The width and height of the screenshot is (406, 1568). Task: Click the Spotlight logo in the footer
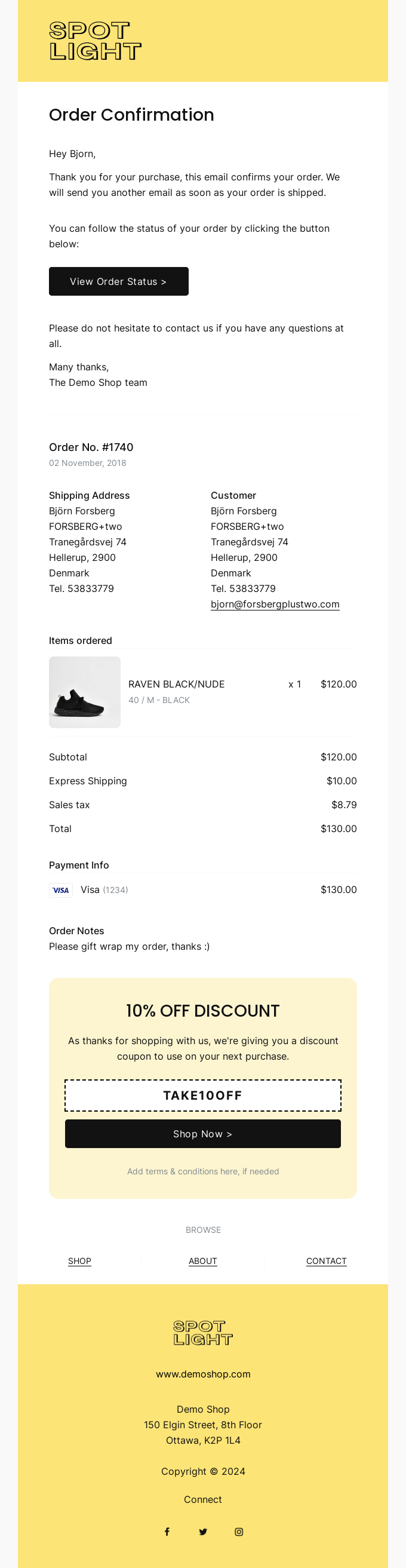tap(202, 1333)
